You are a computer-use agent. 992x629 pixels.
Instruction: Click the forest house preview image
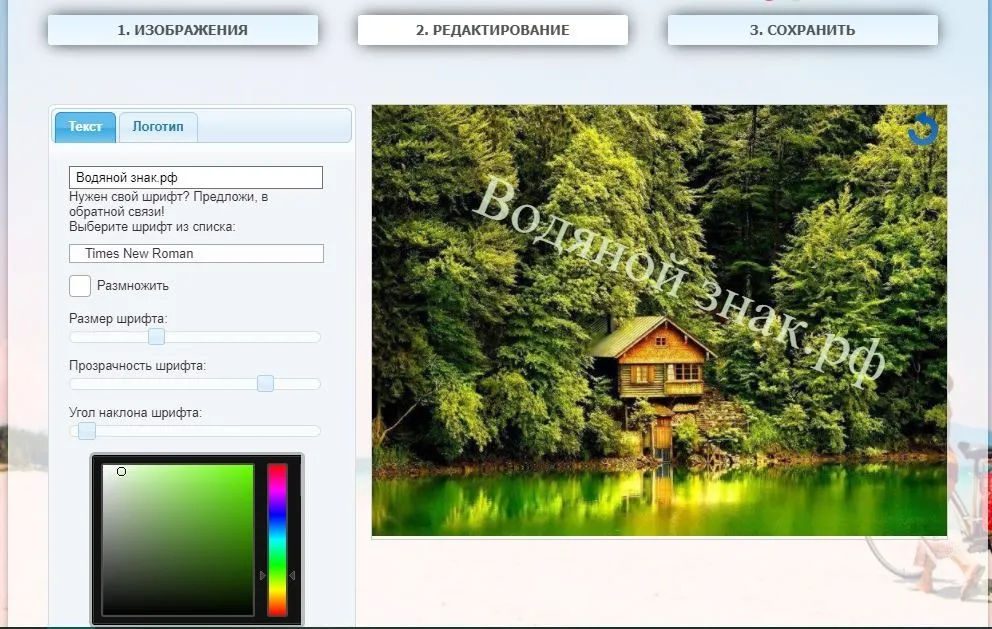click(659, 320)
